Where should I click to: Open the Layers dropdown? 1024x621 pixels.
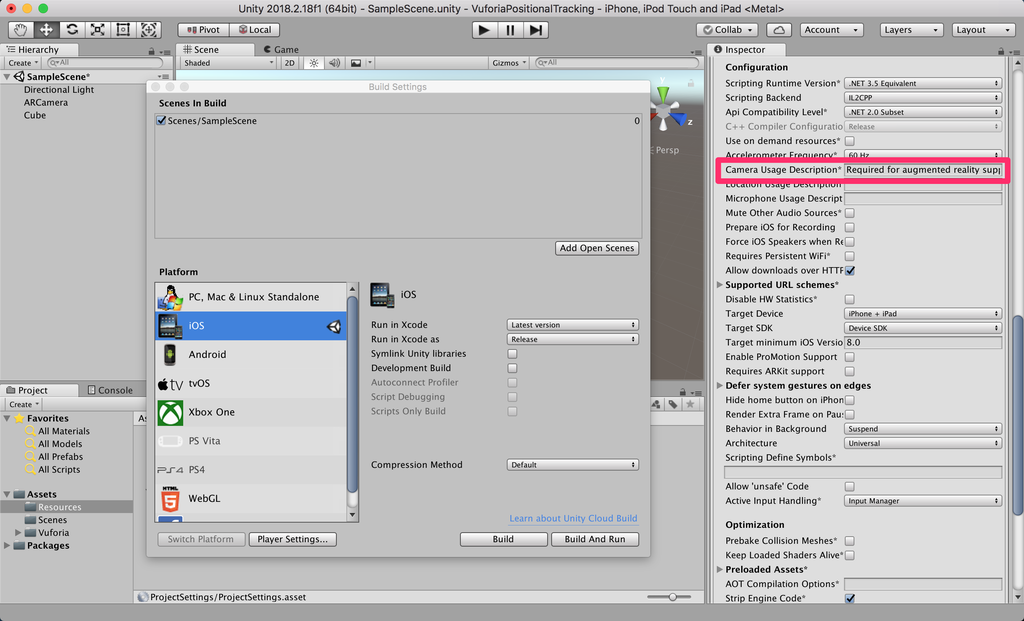[910, 29]
